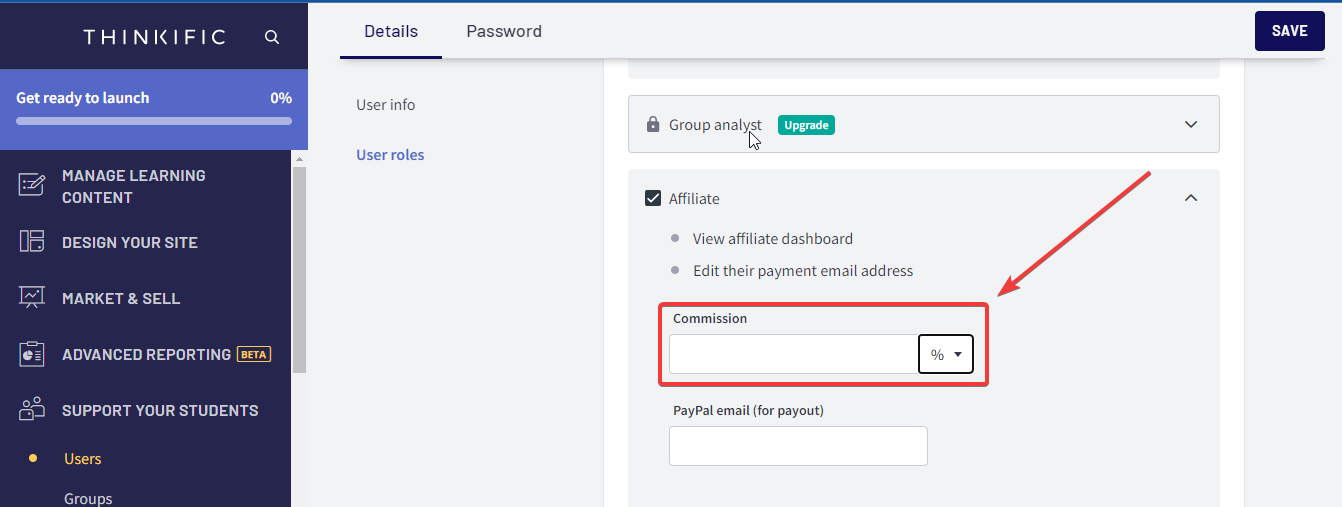Viewport: 1342px width, 507px height.
Task: Select the Details tab
Action: (x=391, y=31)
